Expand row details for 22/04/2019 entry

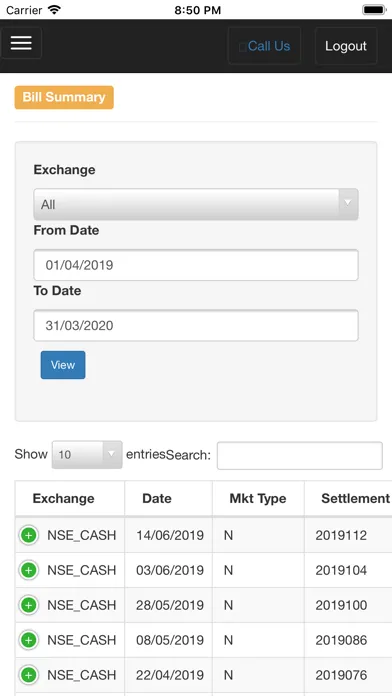click(x=29, y=675)
